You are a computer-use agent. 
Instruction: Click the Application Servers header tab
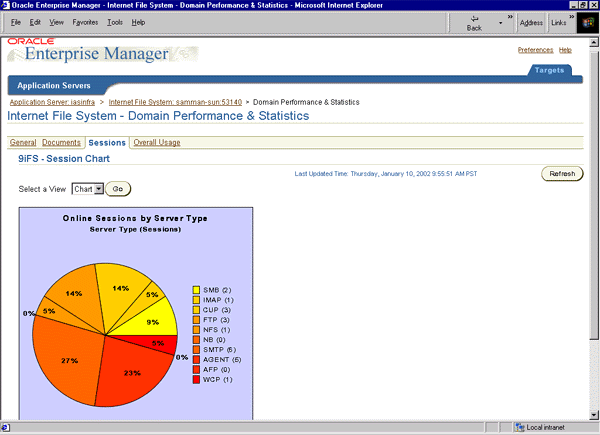click(x=54, y=86)
